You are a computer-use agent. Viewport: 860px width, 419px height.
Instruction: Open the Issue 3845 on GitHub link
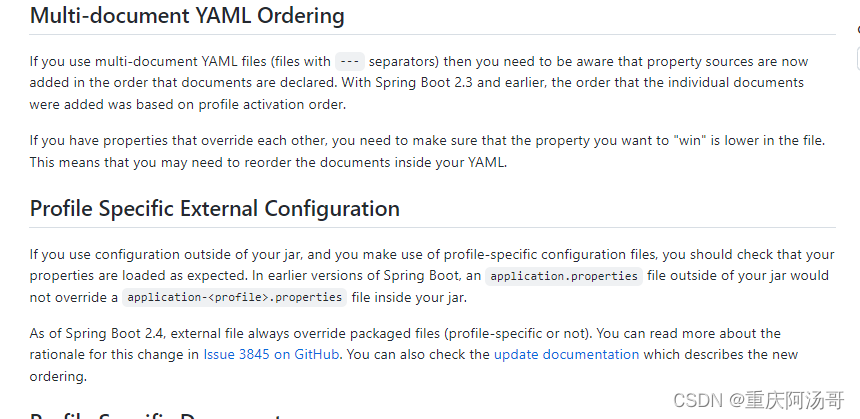[x=271, y=354]
